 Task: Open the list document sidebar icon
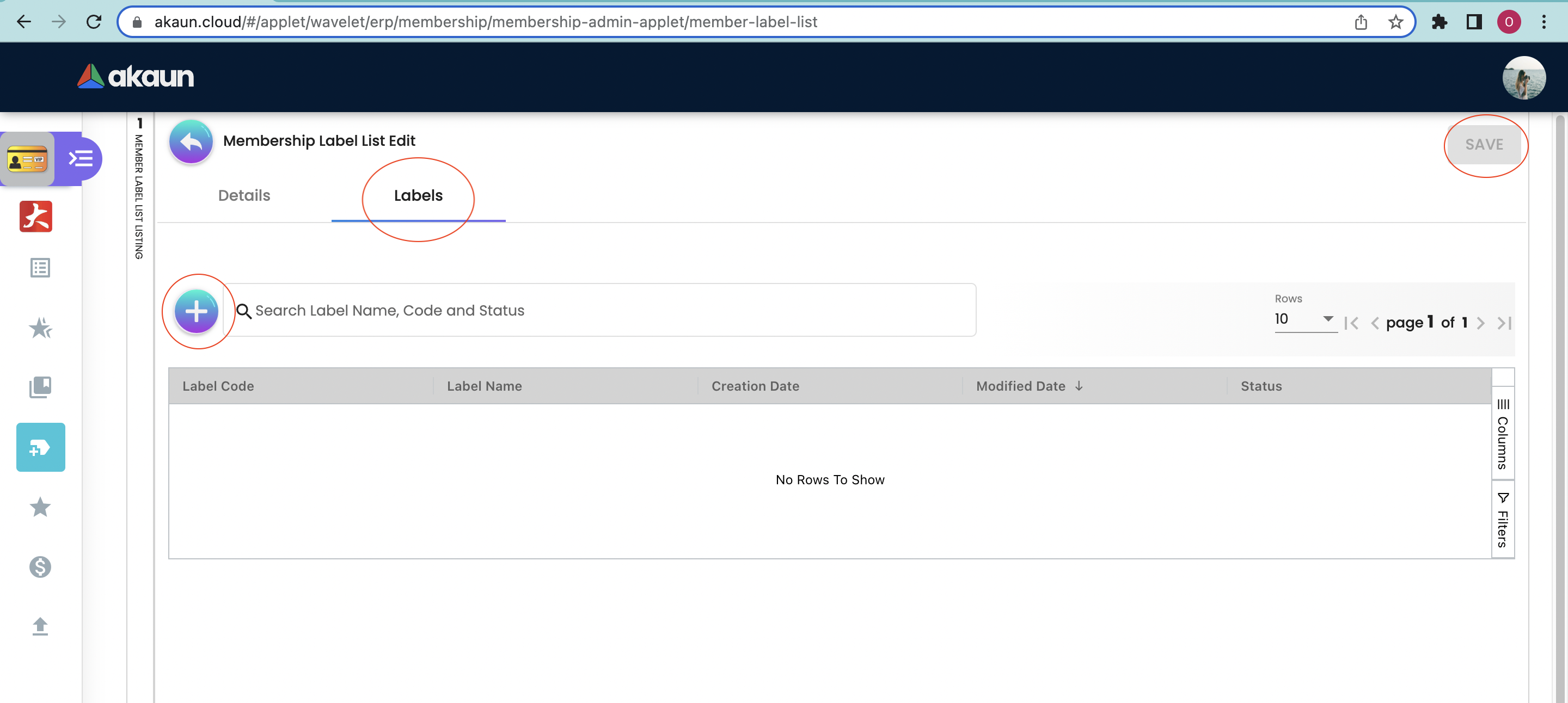[40, 268]
